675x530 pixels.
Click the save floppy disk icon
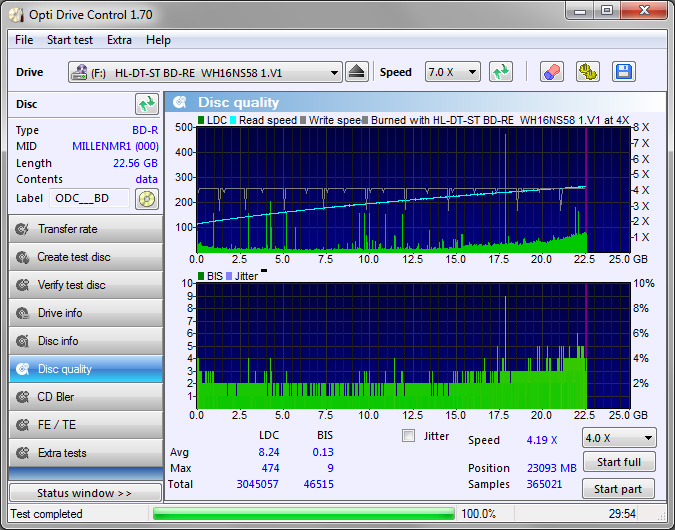click(x=624, y=72)
